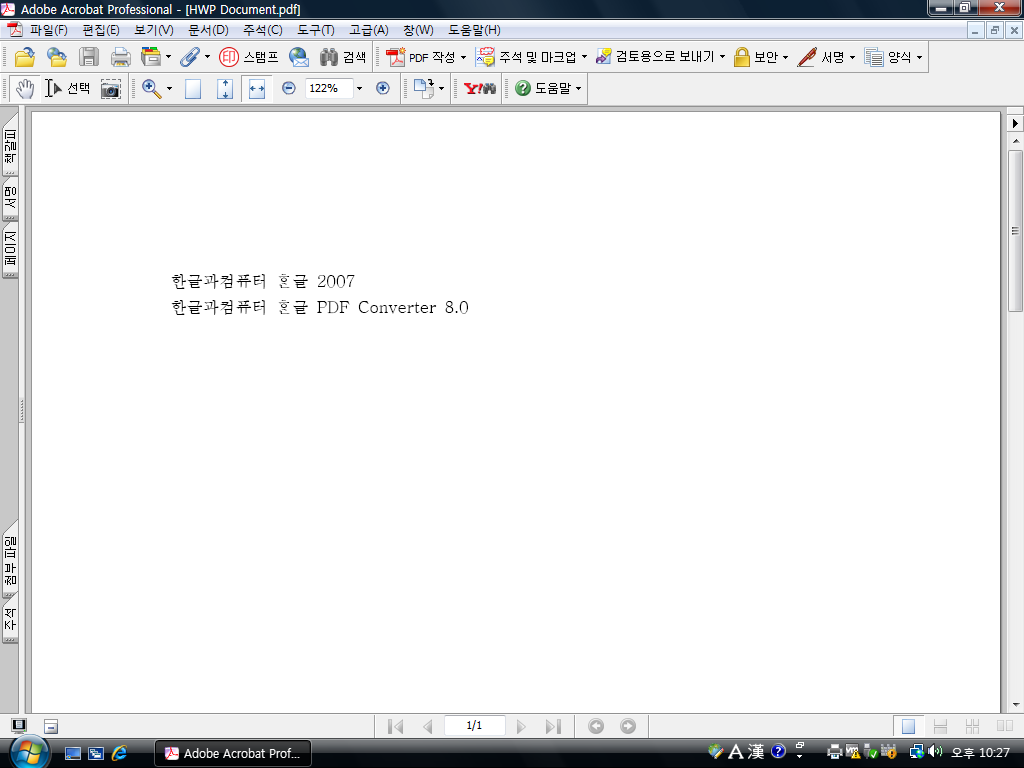Show the 책갈피 bookmarks side panel tab

click(10, 145)
